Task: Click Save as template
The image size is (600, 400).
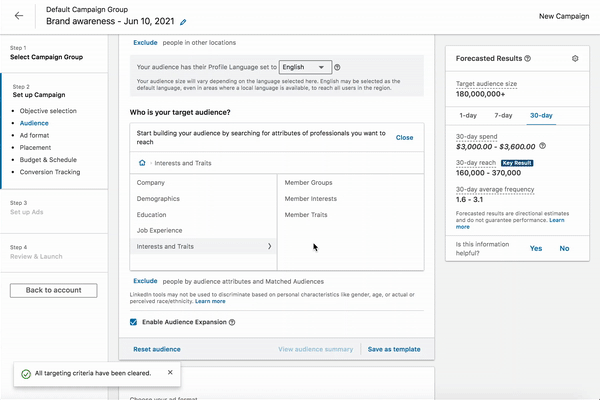Action: coord(394,349)
